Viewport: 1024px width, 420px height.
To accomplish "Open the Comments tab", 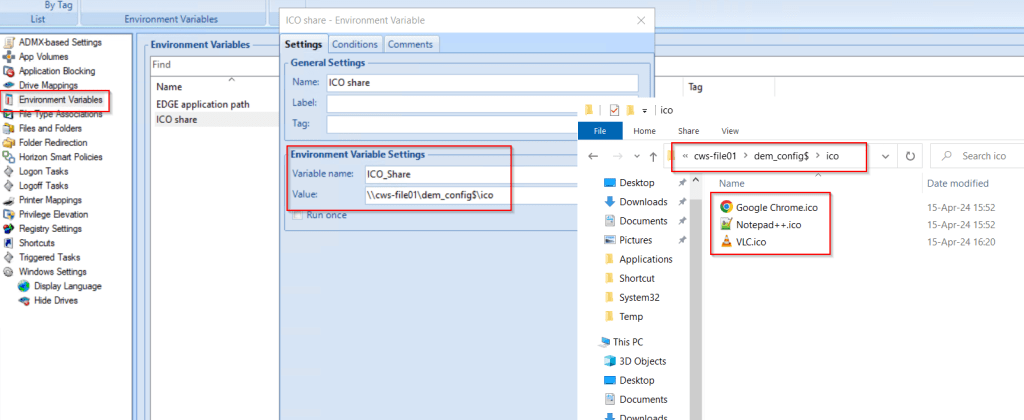I will [411, 44].
